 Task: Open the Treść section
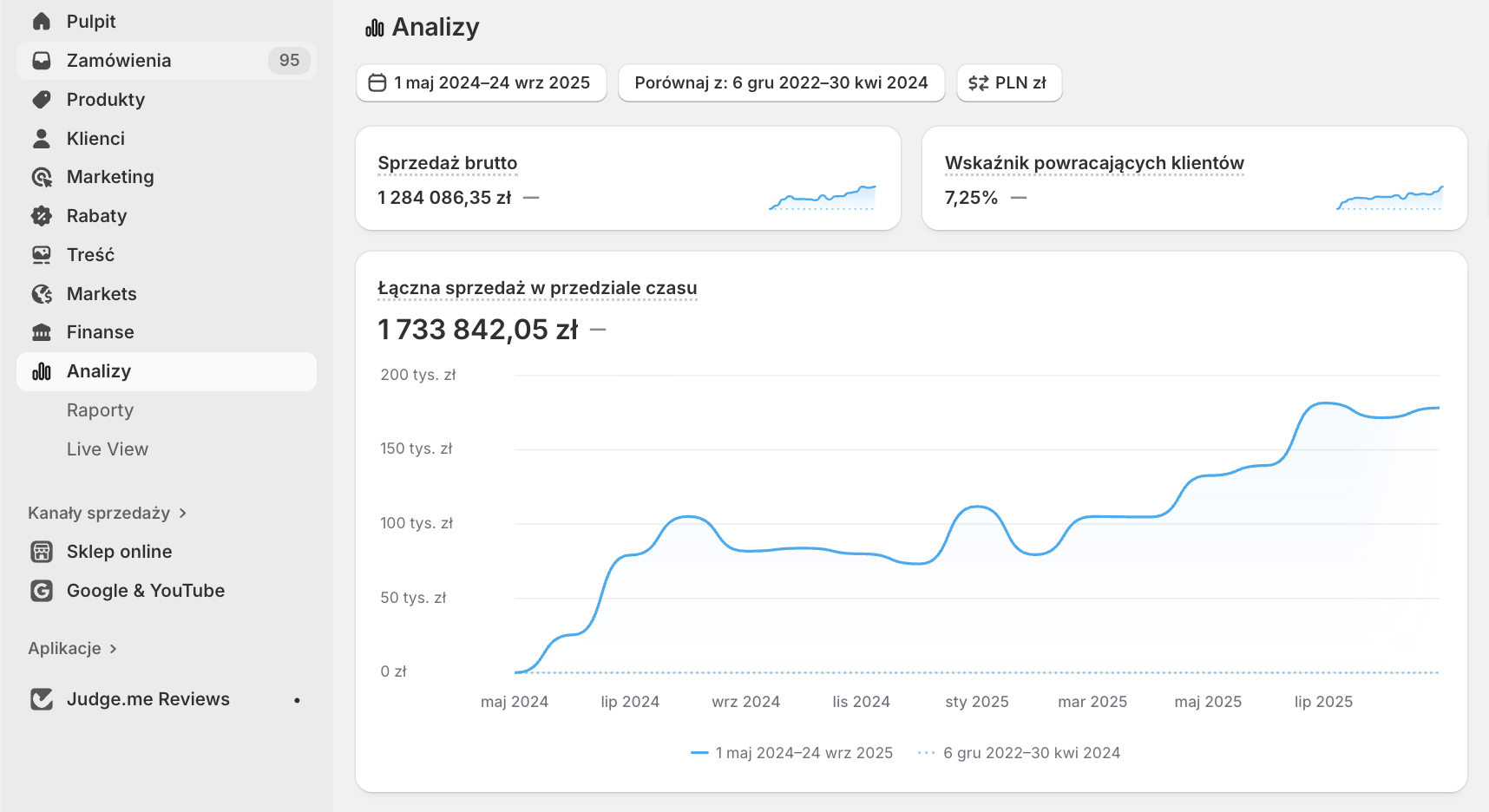tap(166, 255)
